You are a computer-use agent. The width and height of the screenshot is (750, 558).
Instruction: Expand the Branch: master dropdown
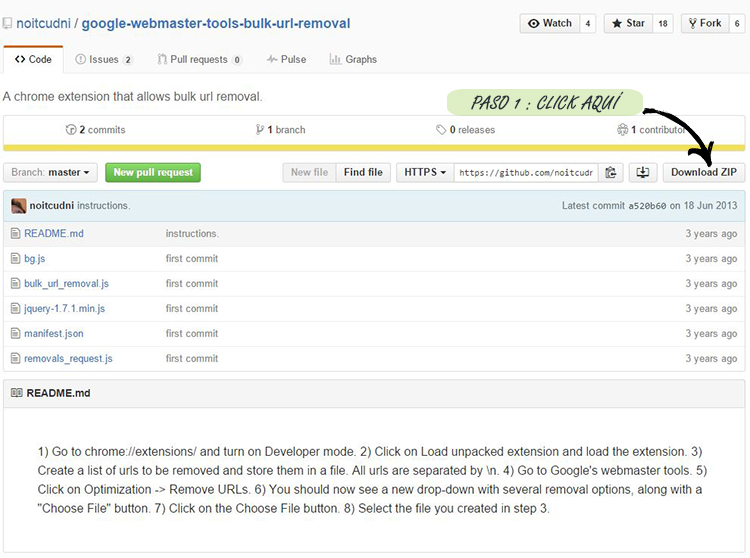50,172
